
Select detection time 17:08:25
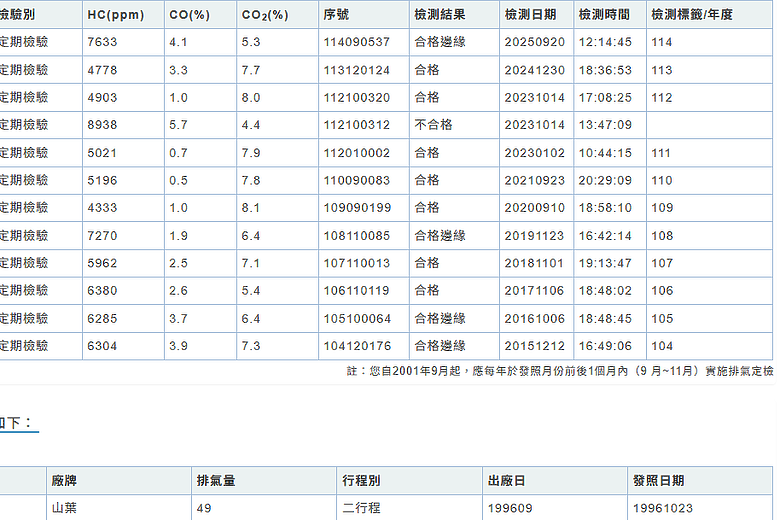click(x=605, y=98)
